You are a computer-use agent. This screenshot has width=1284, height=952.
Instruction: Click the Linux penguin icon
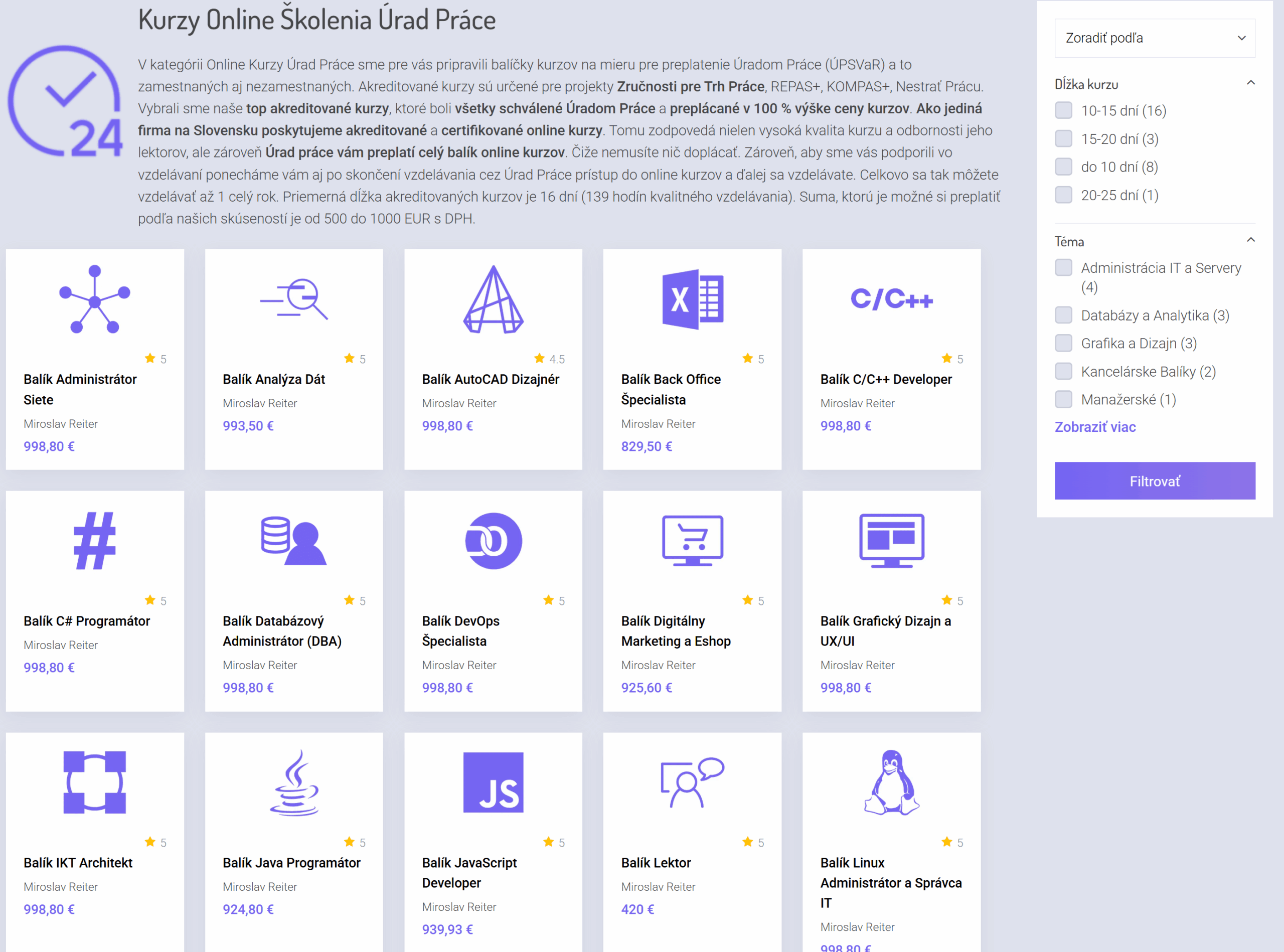point(891,782)
